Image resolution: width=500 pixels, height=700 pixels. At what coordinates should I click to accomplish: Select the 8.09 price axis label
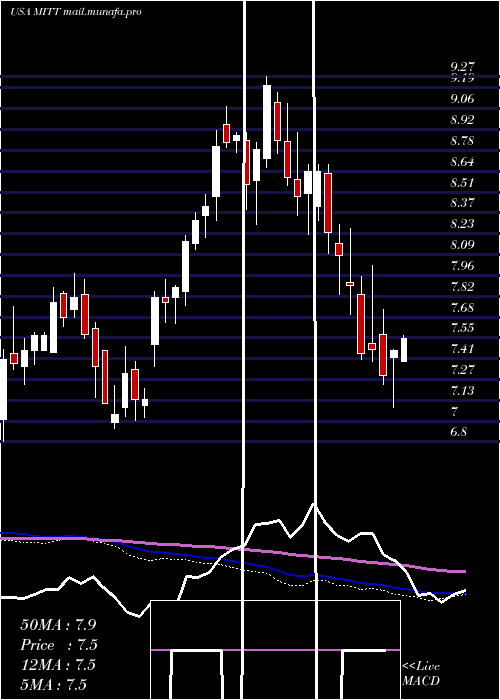463,245
